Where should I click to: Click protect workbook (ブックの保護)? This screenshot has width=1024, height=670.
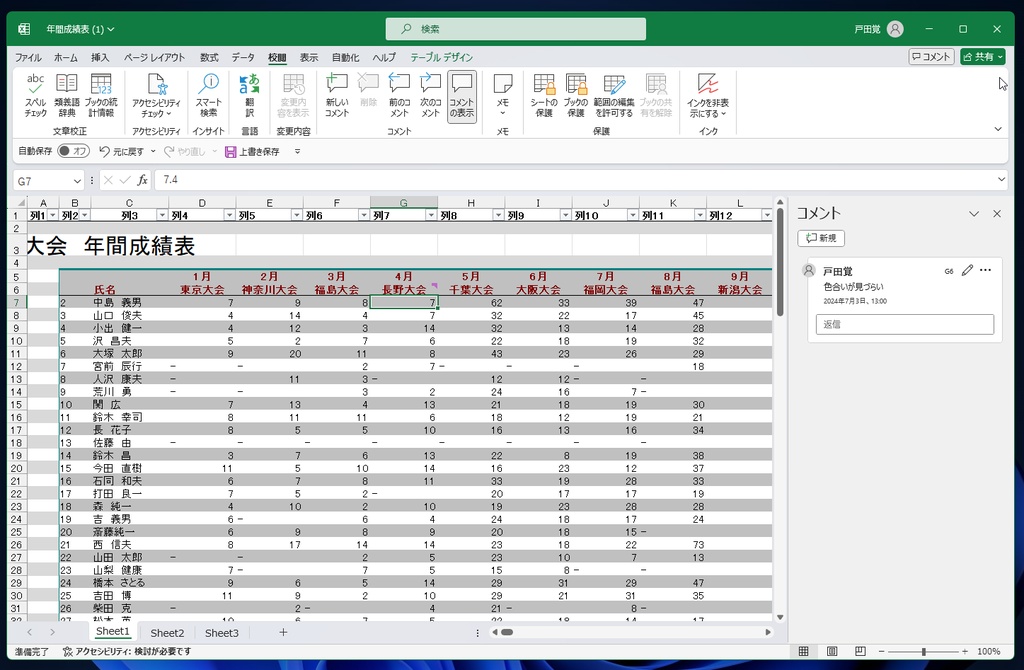click(575, 95)
